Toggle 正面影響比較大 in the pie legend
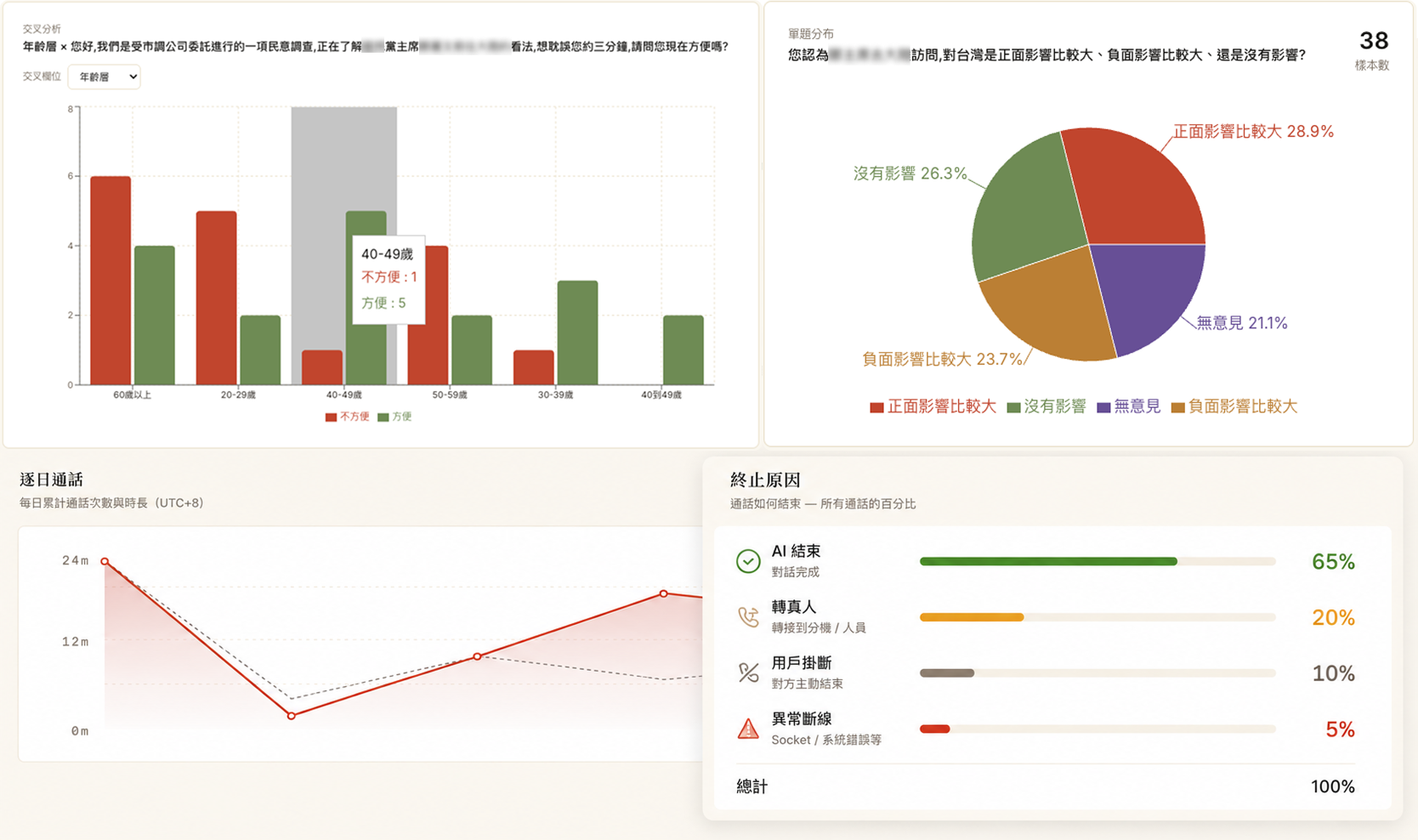Screen dimensions: 1418x840 [933, 407]
